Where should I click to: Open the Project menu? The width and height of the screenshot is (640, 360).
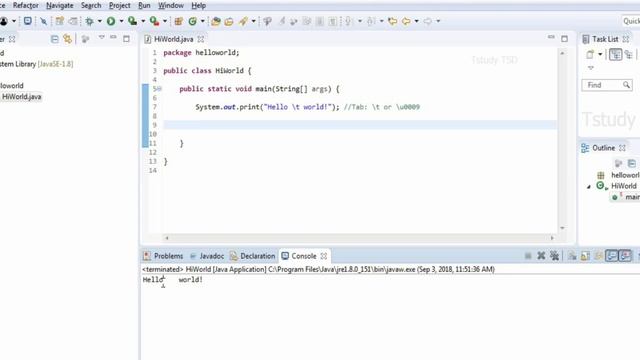point(119,5)
